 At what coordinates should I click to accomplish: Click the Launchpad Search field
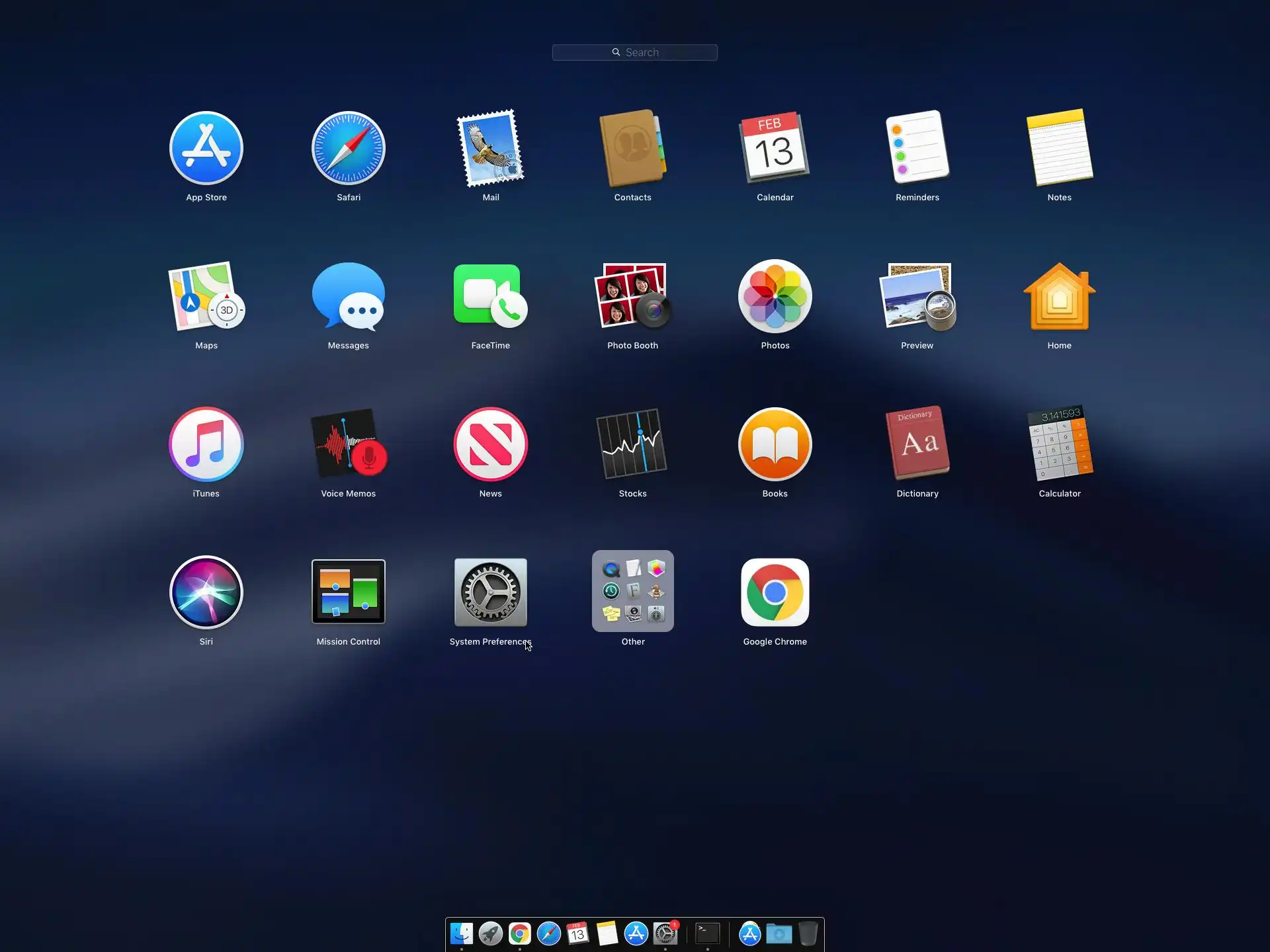pyautogui.click(x=635, y=52)
